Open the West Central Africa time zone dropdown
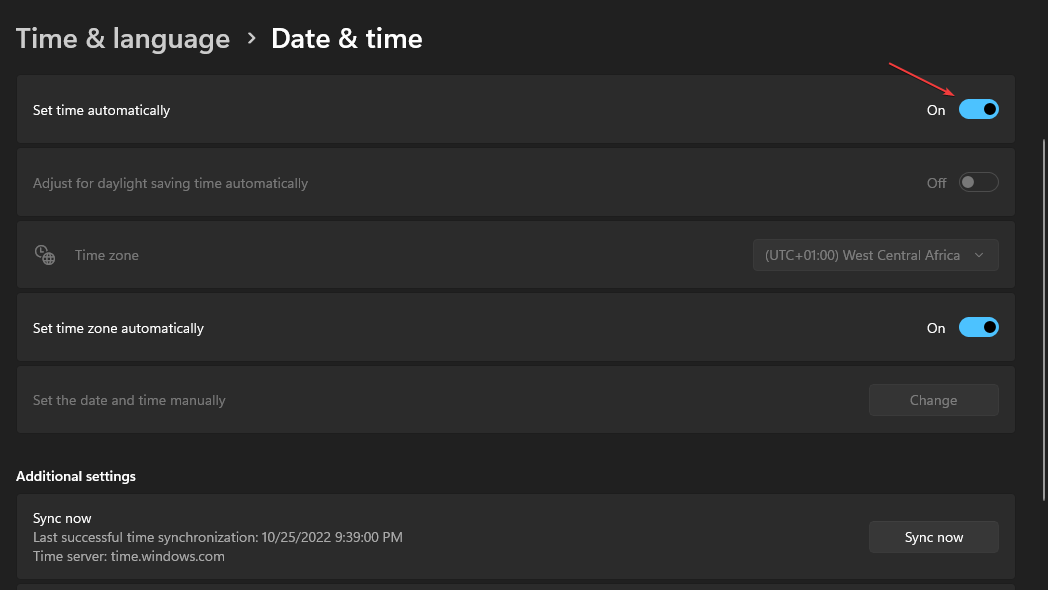Viewport: 1048px width, 590px height. point(876,255)
